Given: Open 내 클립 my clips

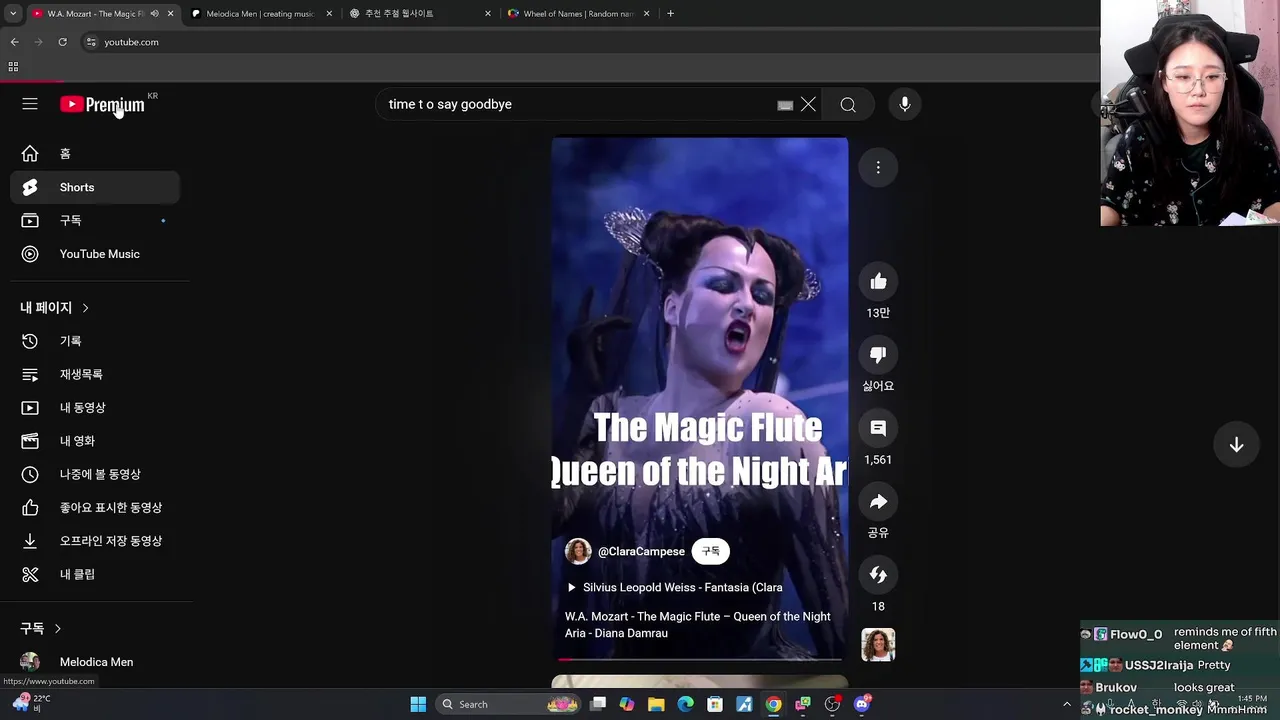Looking at the screenshot, I should pyautogui.click(x=95, y=574).
